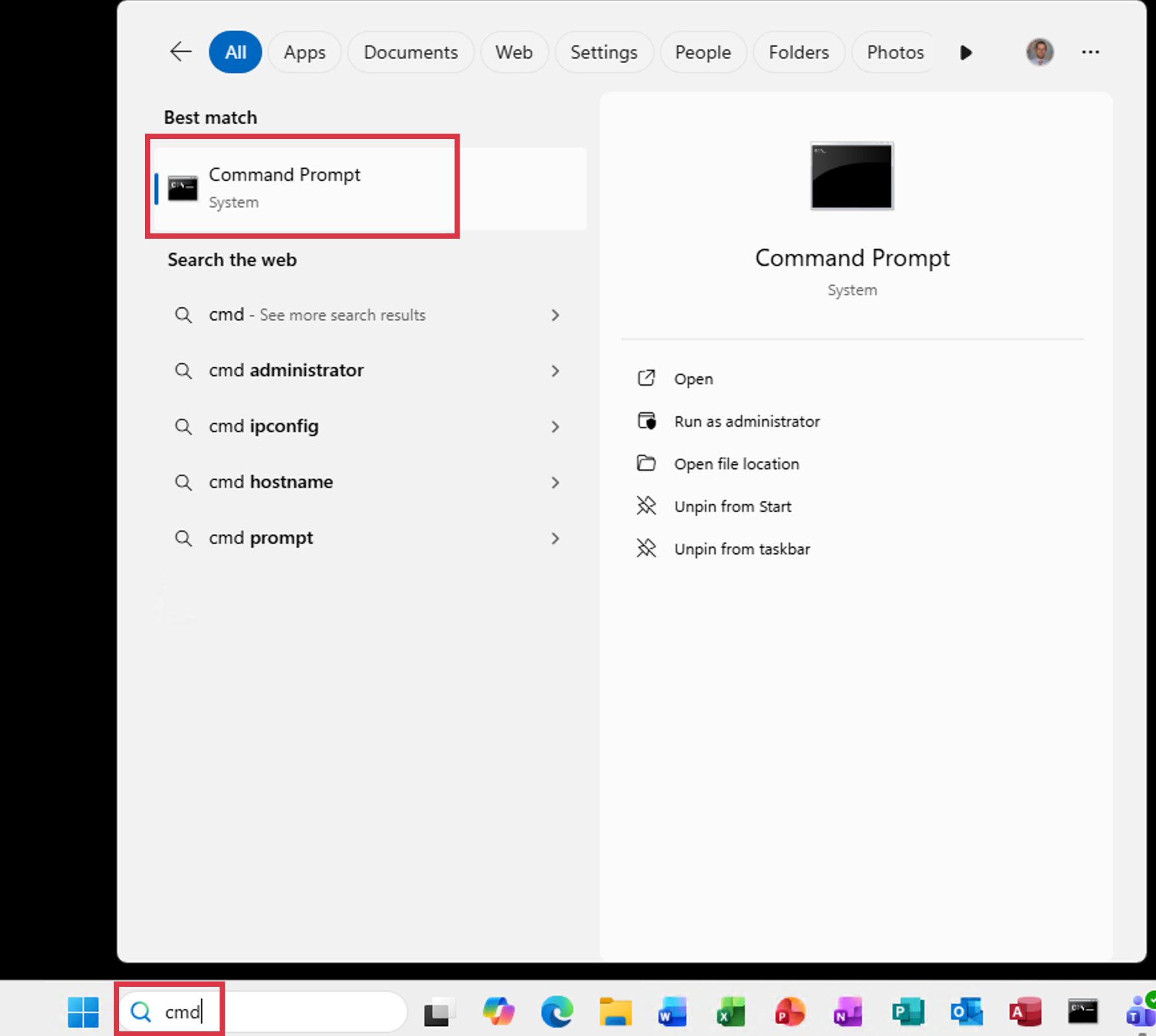Launch Microsoft Word from taskbar
Image resolution: width=1156 pixels, height=1036 pixels.
[672, 1011]
